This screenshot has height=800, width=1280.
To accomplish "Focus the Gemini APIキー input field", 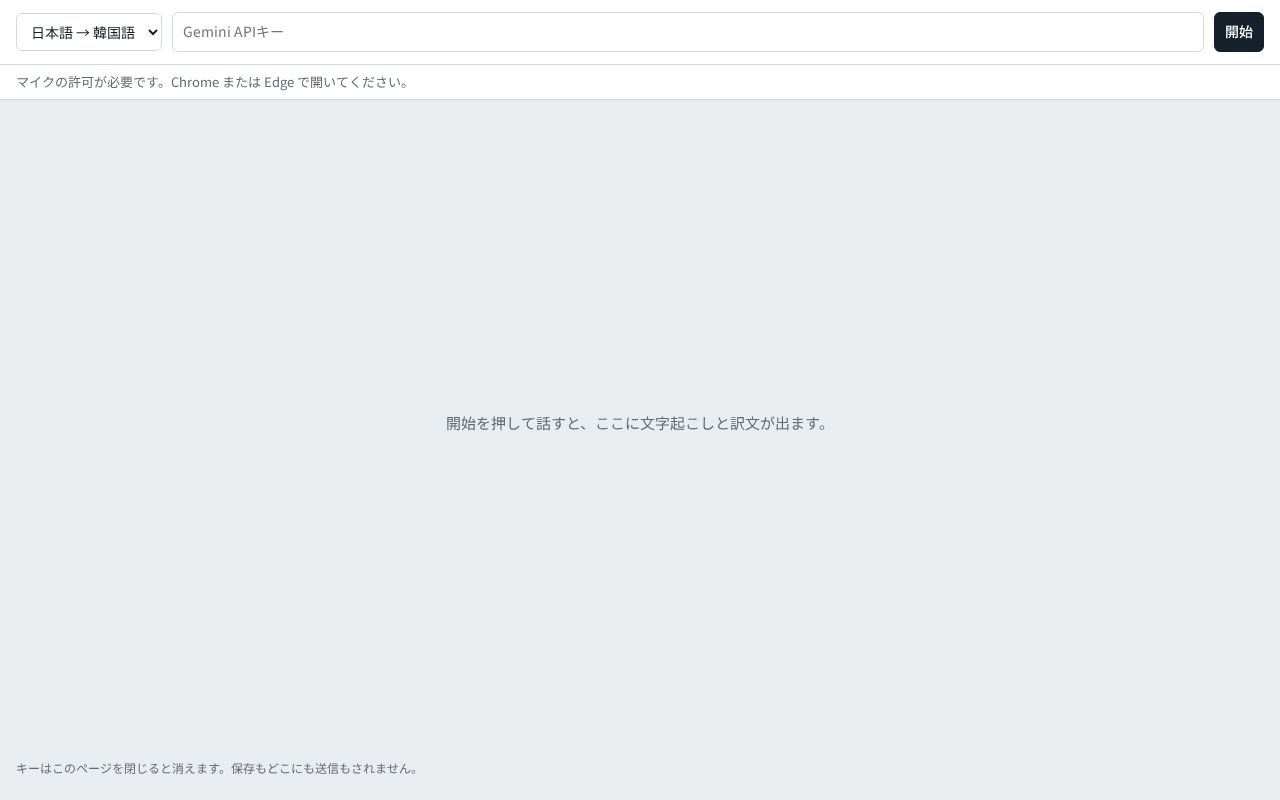I will click(x=688, y=32).
